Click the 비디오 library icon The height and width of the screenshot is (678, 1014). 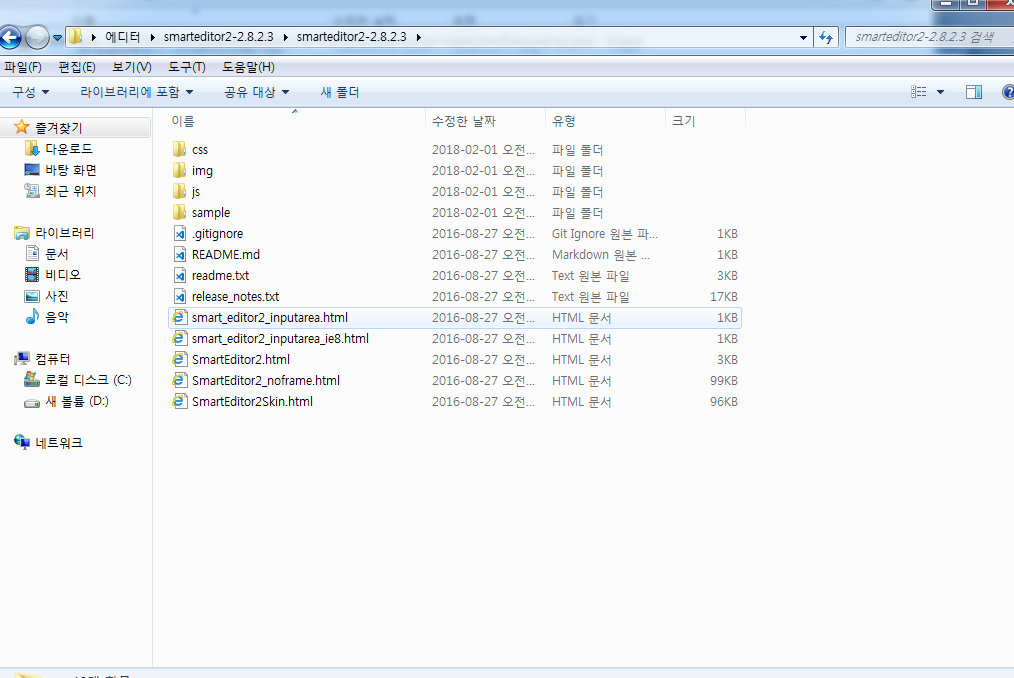32,274
